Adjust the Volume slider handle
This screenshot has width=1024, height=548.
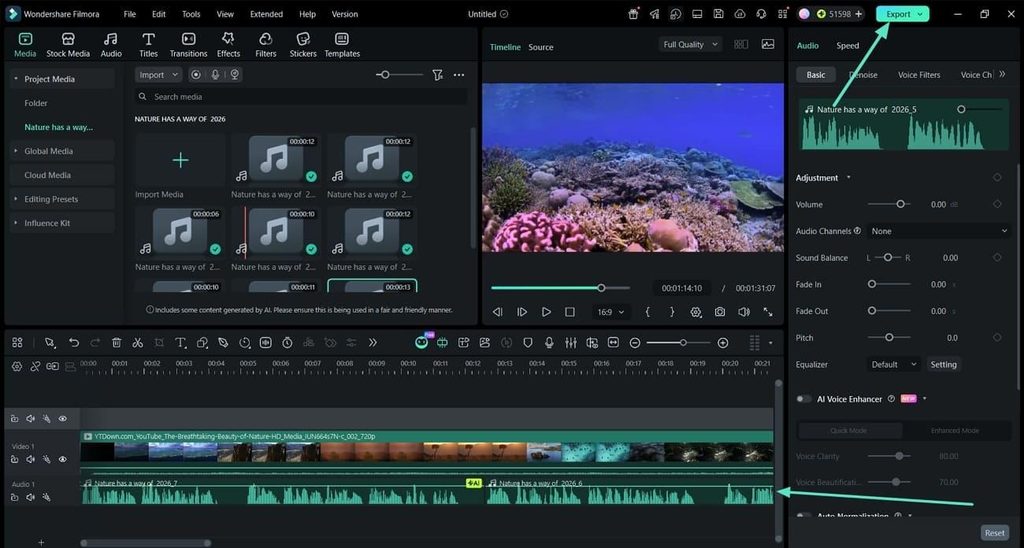pyautogui.click(x=901, y=204)
